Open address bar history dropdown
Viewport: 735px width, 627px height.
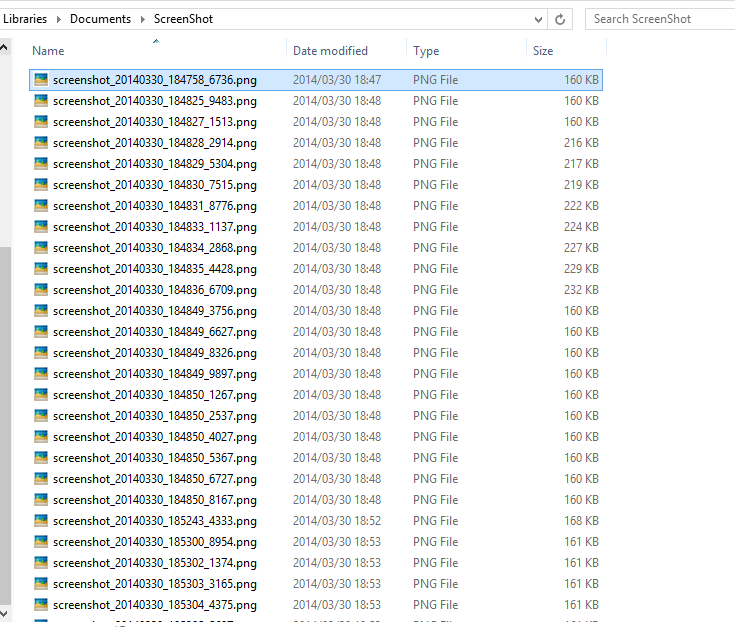(538, 20)
